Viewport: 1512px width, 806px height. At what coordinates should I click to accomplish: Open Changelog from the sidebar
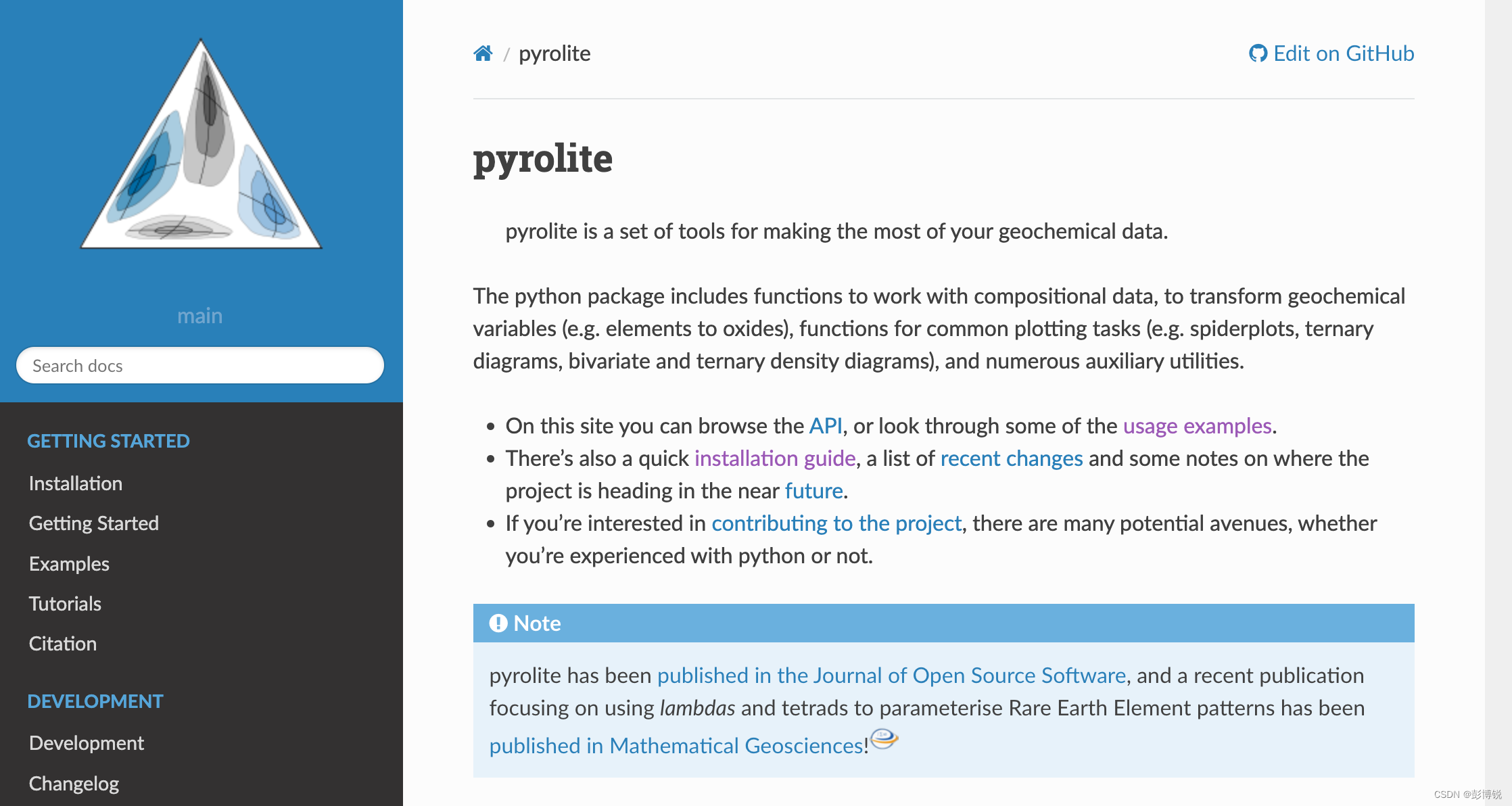point(74,782)
